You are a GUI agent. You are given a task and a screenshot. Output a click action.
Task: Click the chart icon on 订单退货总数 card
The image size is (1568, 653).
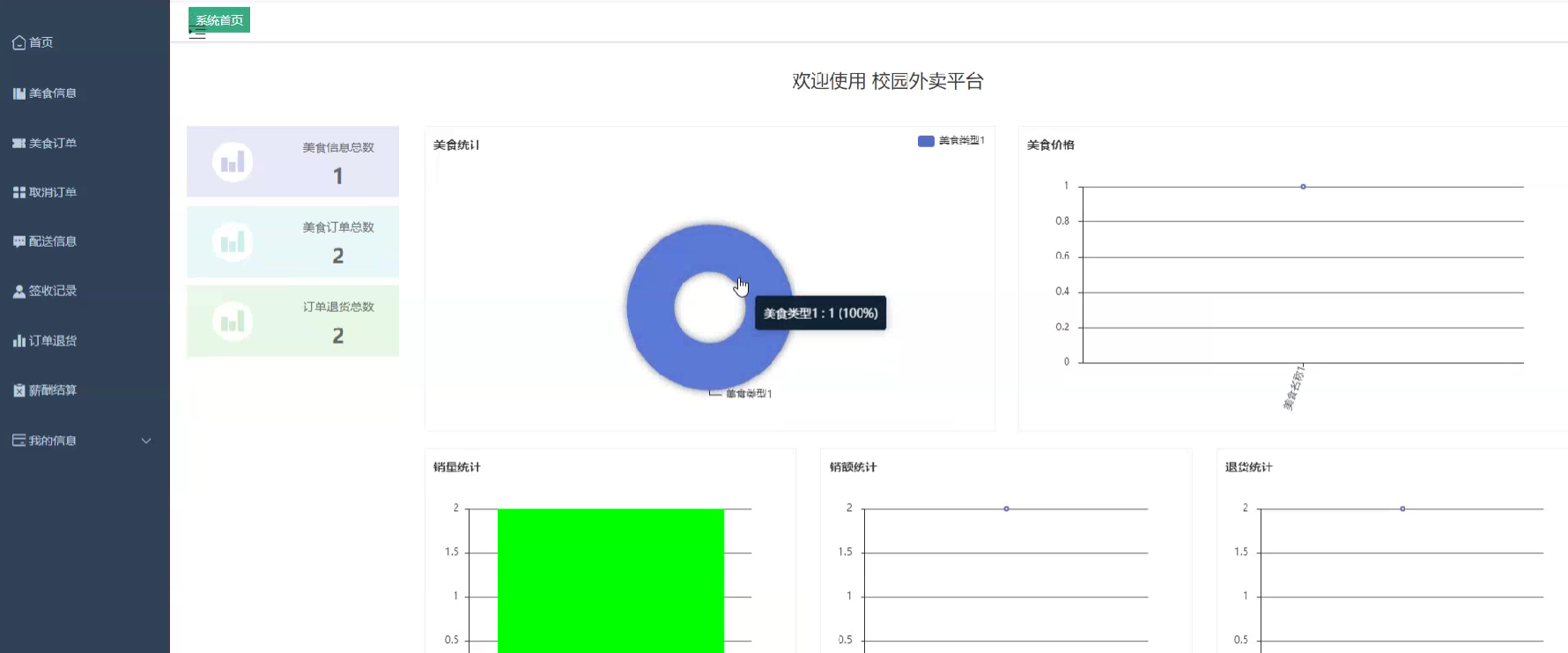233,322
